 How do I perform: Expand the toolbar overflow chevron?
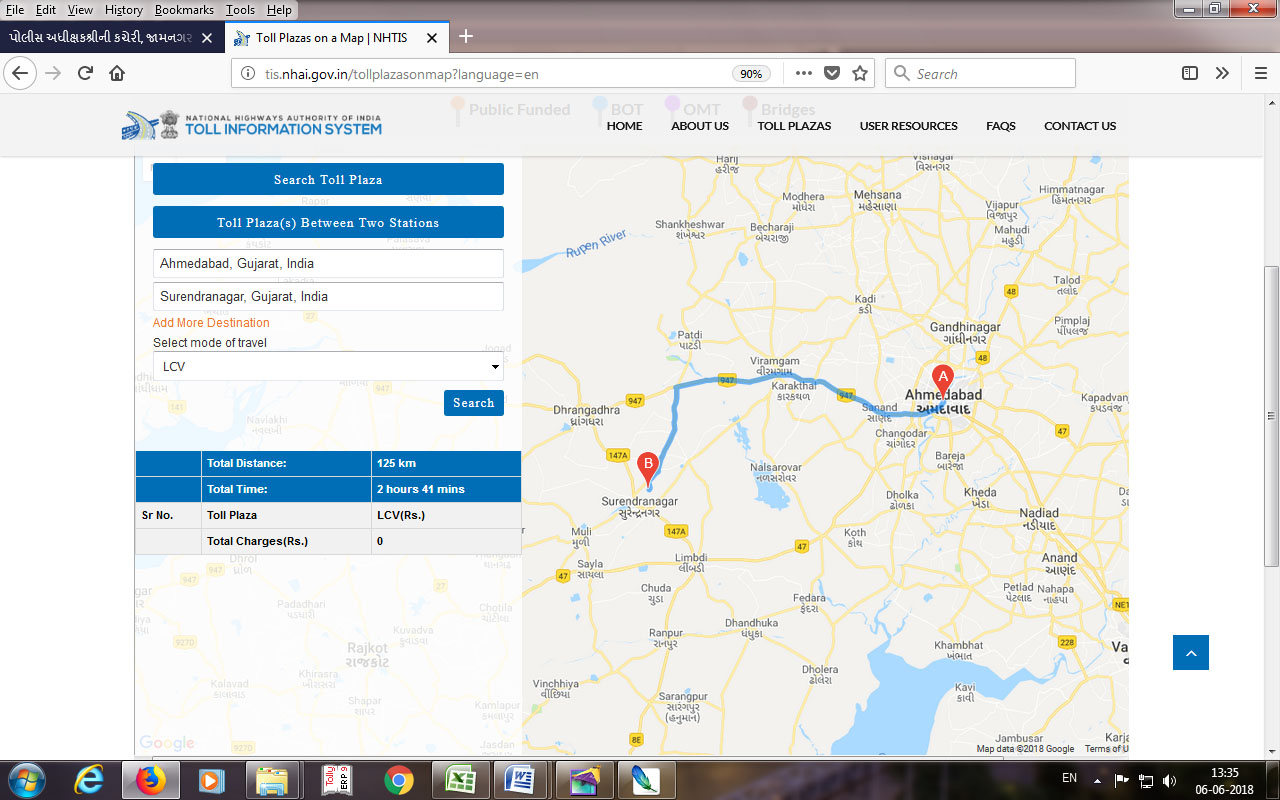click(x=1222, y=73)
